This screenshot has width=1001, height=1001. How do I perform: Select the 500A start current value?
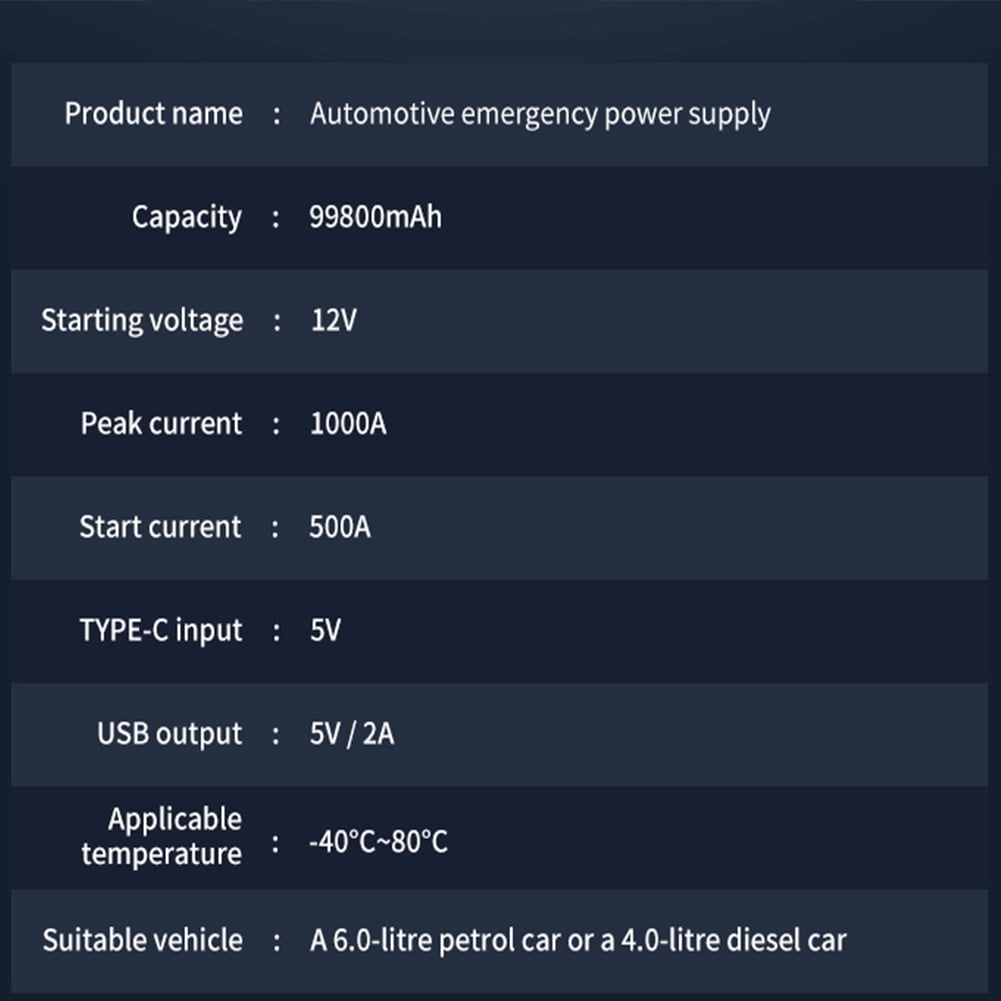click(x=340, y=527)
